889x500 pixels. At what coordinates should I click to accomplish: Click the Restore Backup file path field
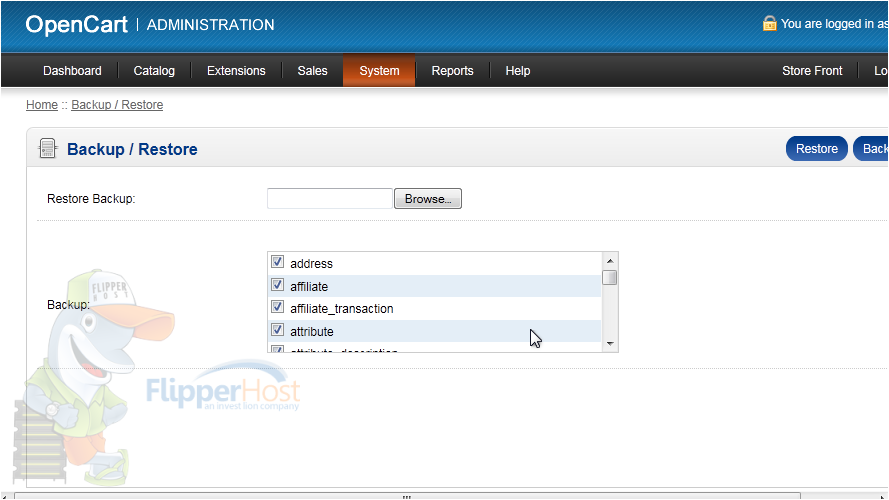[x=330, y=199]
